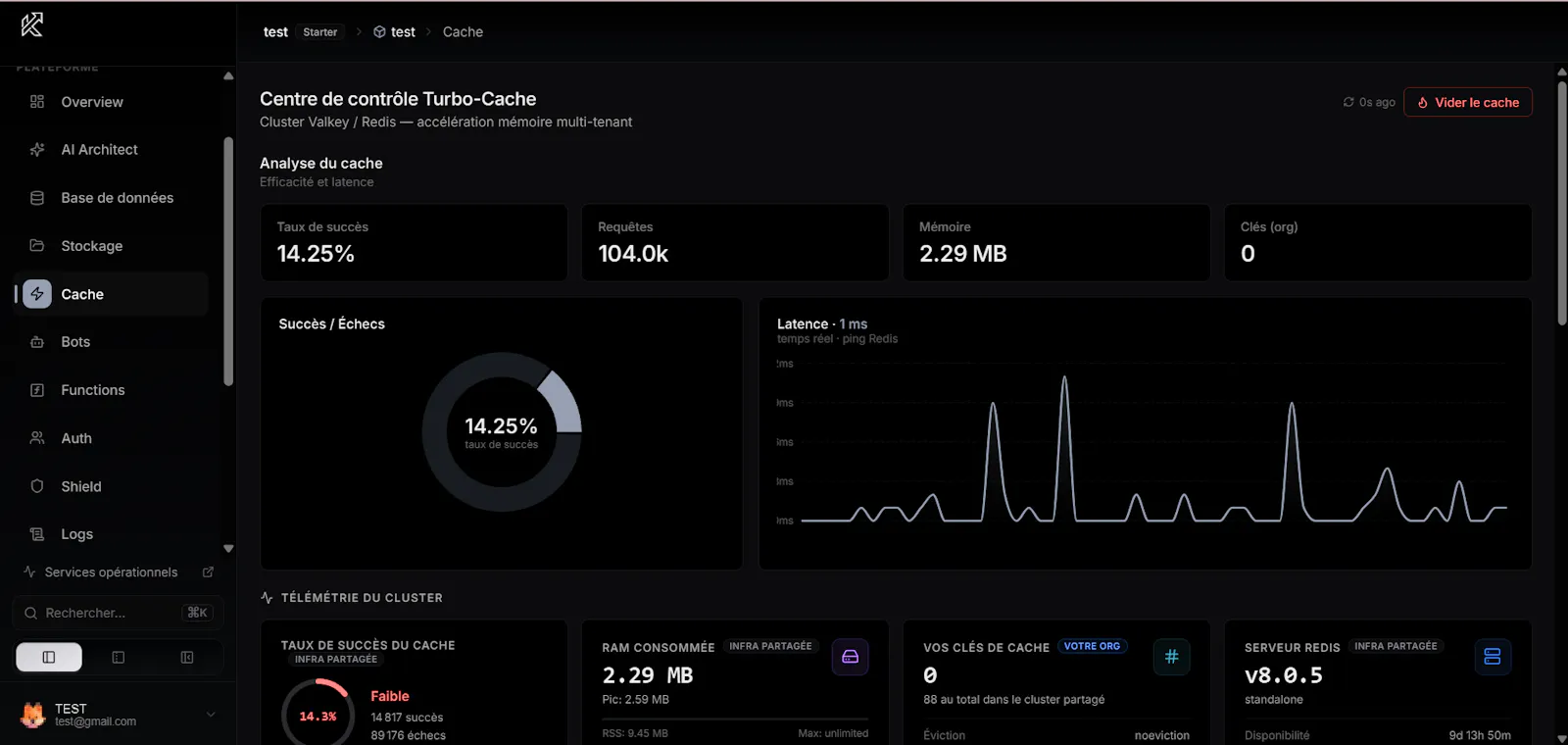The height and width of the screenshot is (745, 1568).
Task: Click the project cube icon in breadcrumb
Action: [379, 32]
